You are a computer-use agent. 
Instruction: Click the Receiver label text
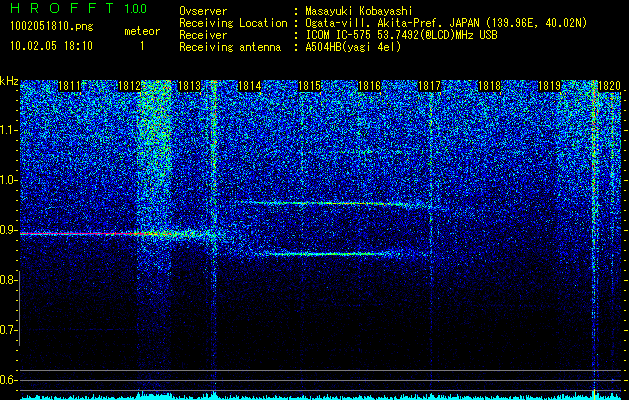(x=203, y=35)
